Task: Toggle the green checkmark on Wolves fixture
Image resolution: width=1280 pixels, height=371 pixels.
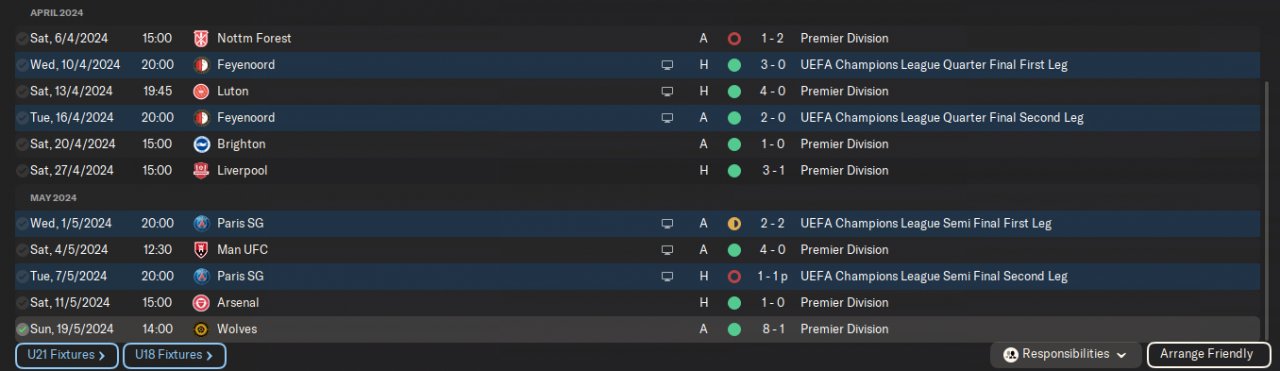Action: click(x=22, y=328)
